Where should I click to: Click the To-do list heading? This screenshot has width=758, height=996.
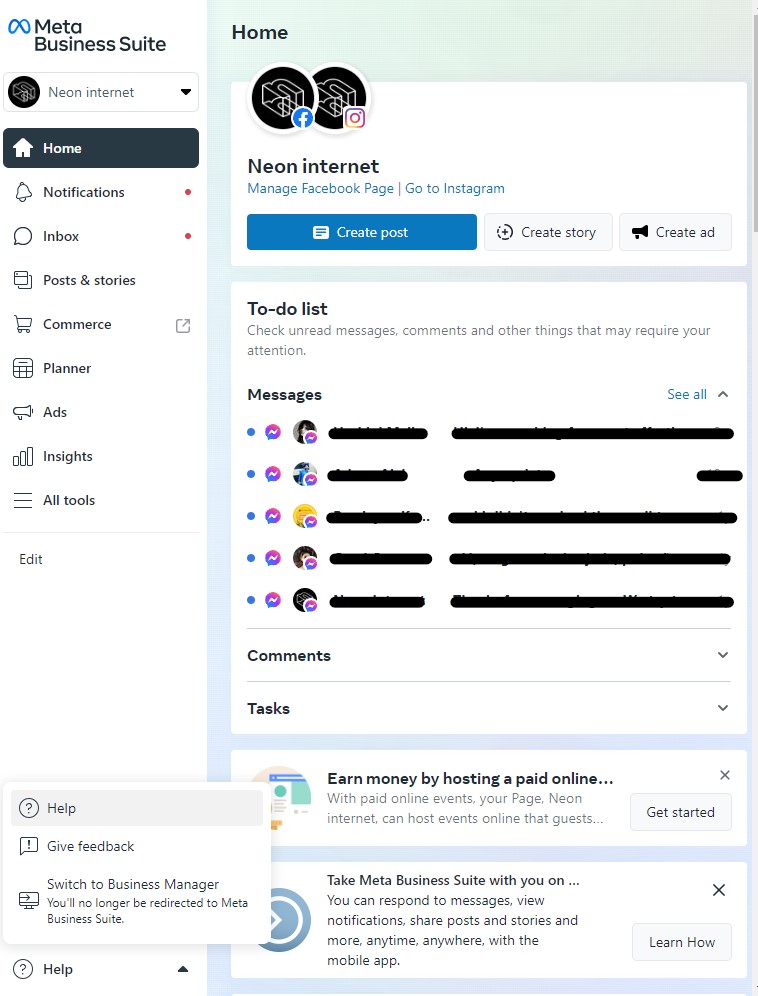(287, 309)
